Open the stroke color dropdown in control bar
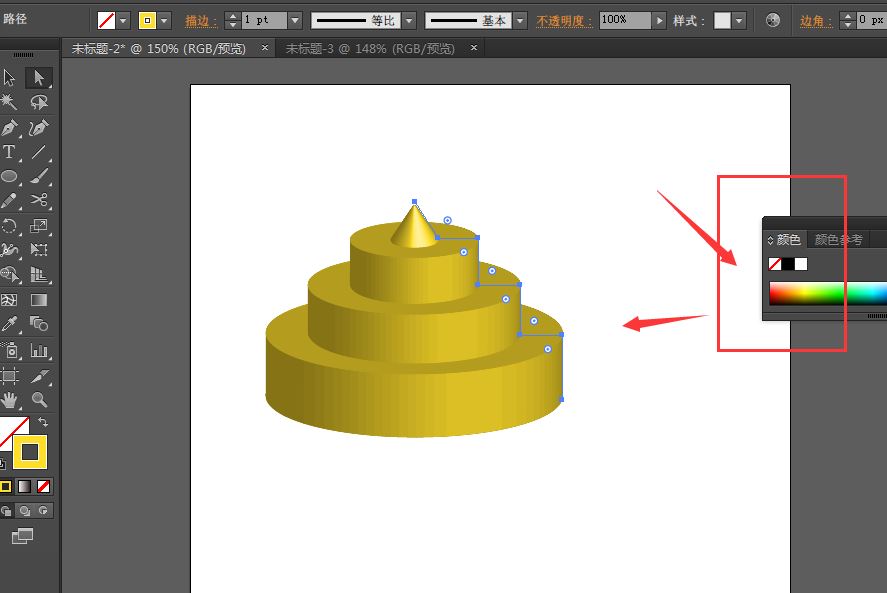 click(164, 20)
